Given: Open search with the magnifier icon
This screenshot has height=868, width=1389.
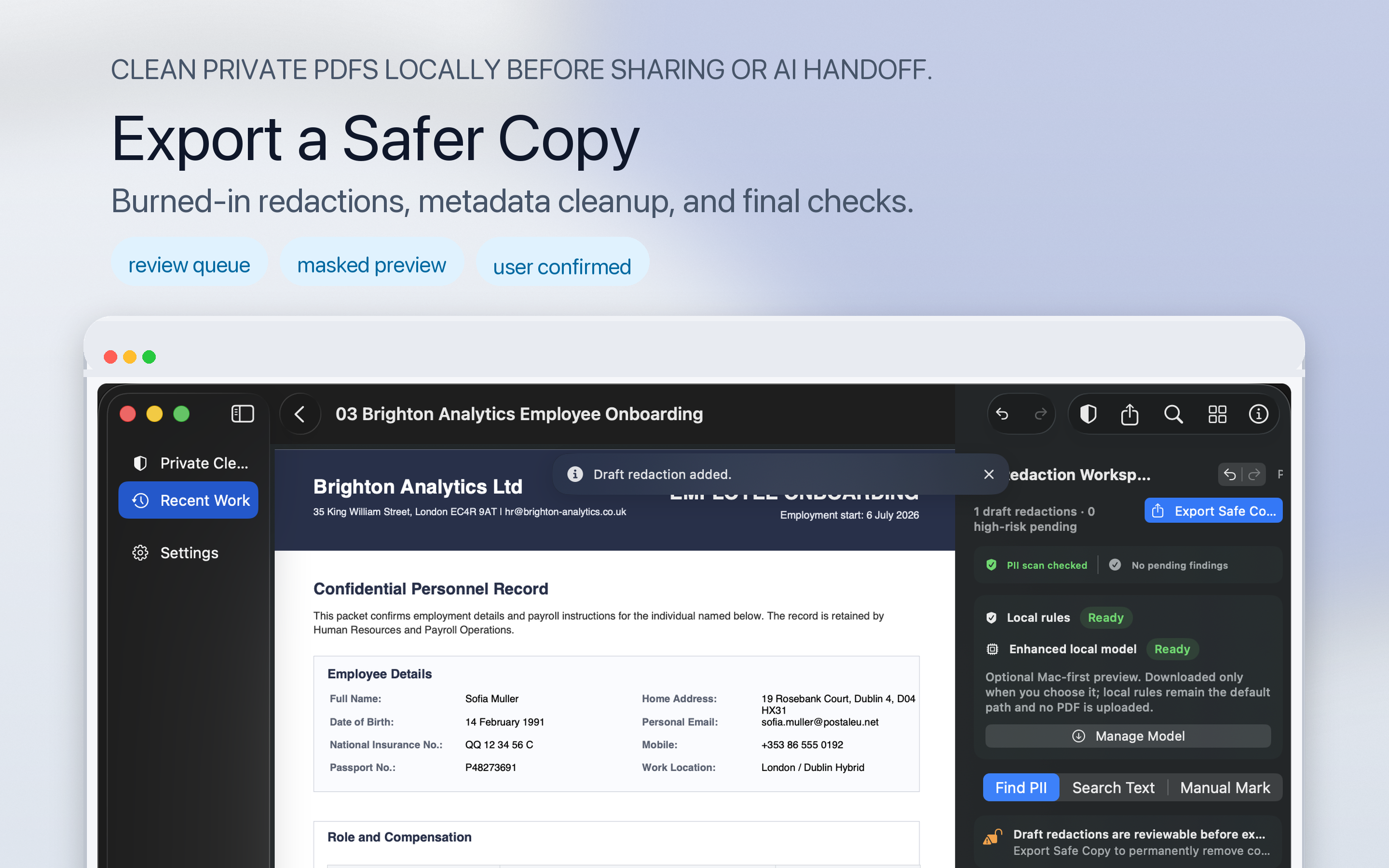Looking at the screenshot, I should point(1173,414).
